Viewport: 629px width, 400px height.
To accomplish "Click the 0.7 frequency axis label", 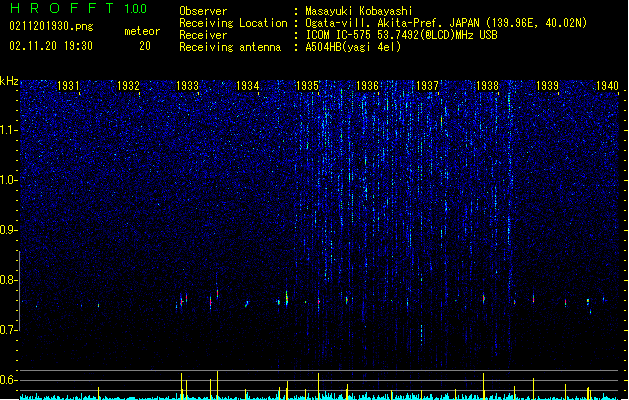I will (x=9, y=330).
